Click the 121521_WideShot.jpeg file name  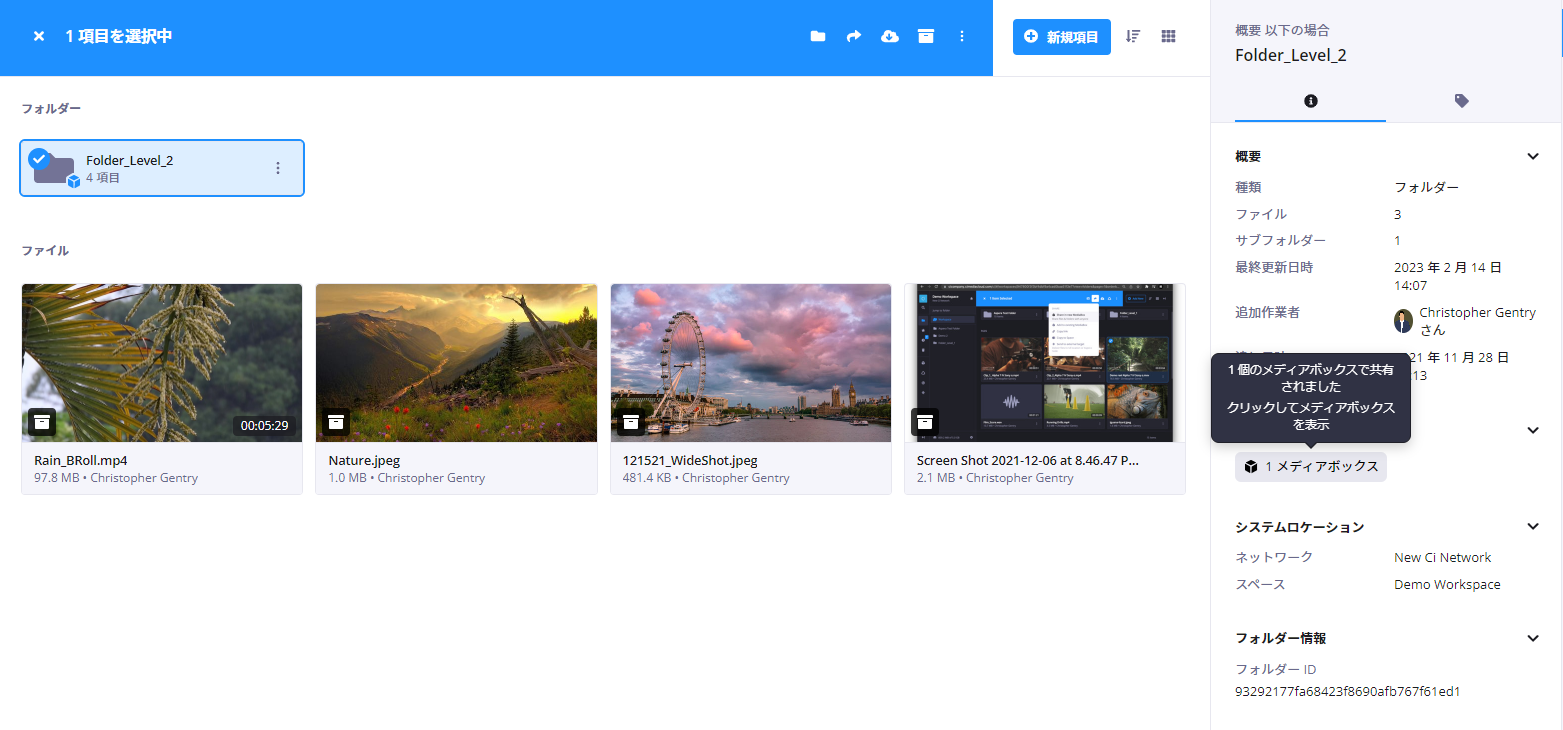pos(690,461)
